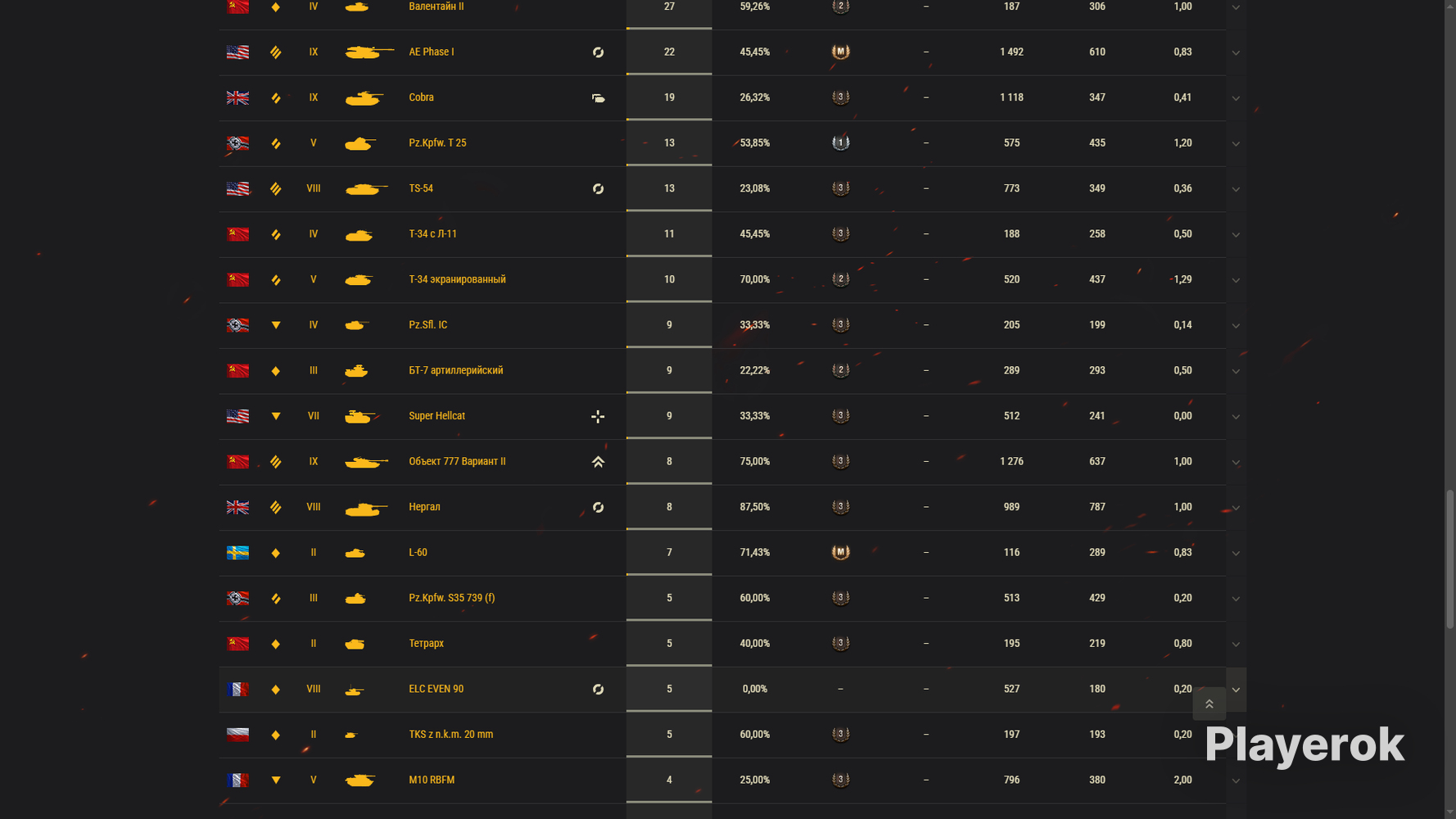Screen dimensions: 1456x819
Task: Click the crosshair icon next to Super Hellcat
Action: [598, 417]
